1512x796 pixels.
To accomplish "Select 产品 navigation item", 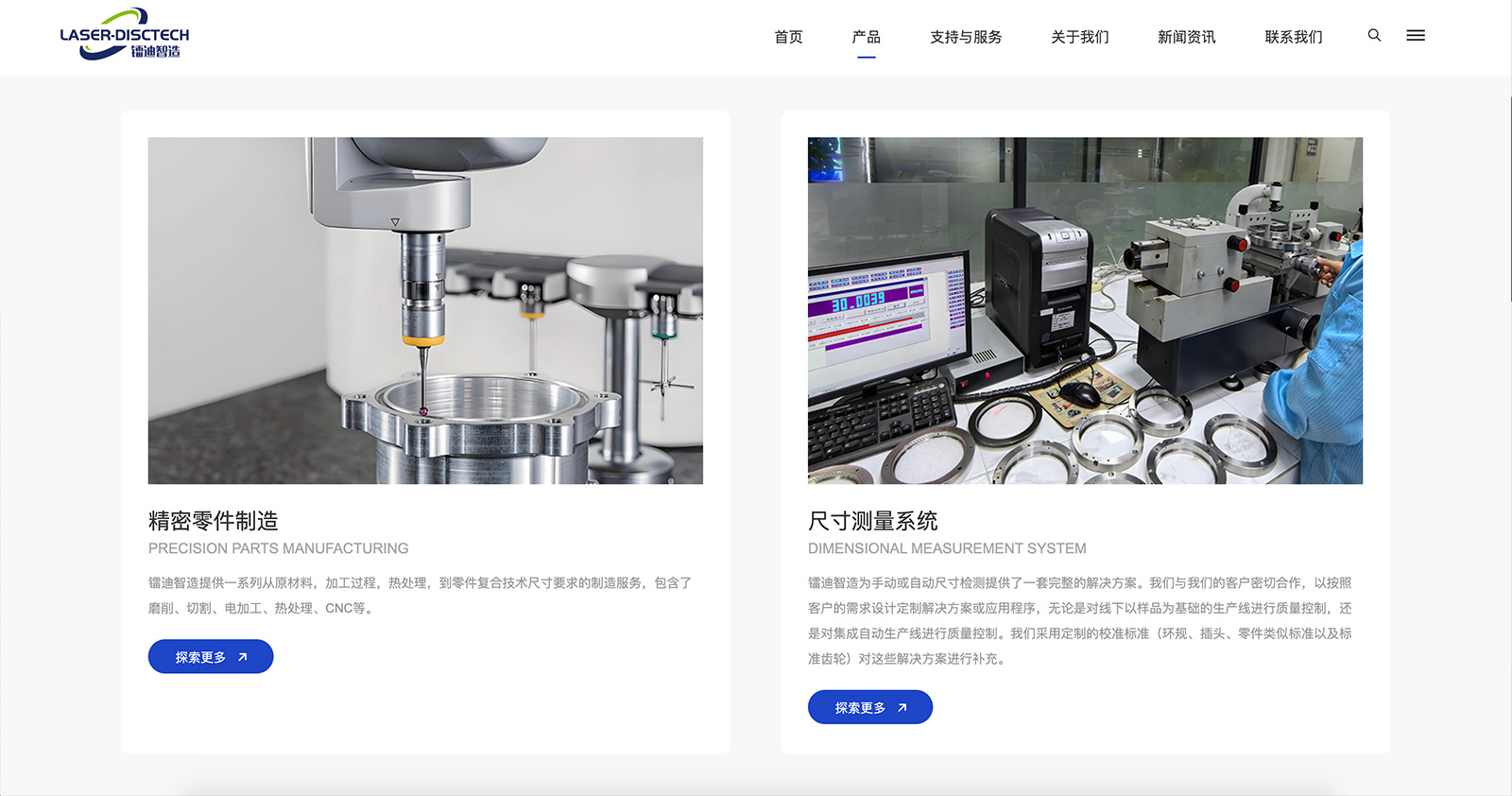I will pos(866,37).
